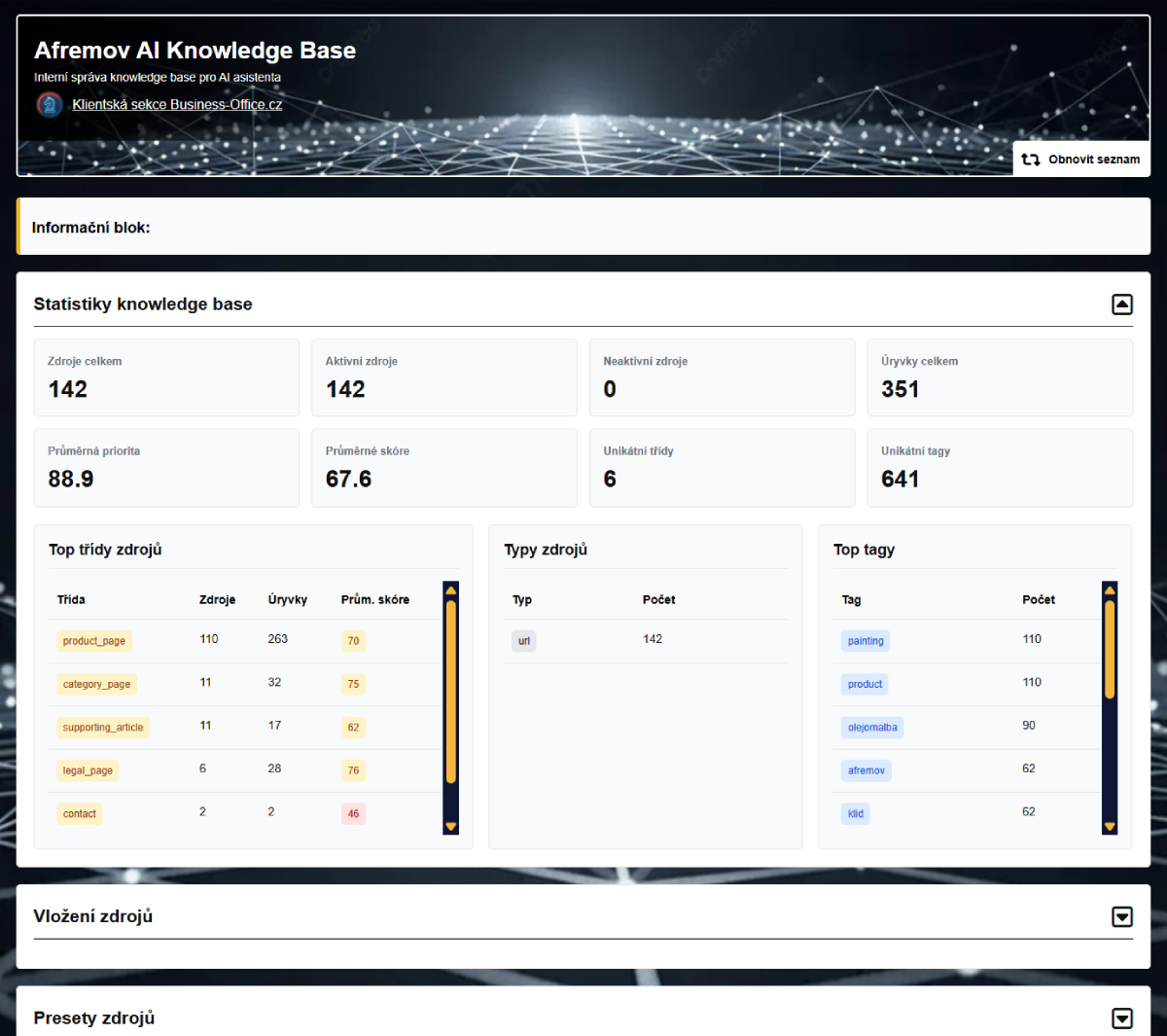Click scroll-up arrow in Top třídy zdrojů table
Screen dimensions: 1167x1036
tap(450, 589)
